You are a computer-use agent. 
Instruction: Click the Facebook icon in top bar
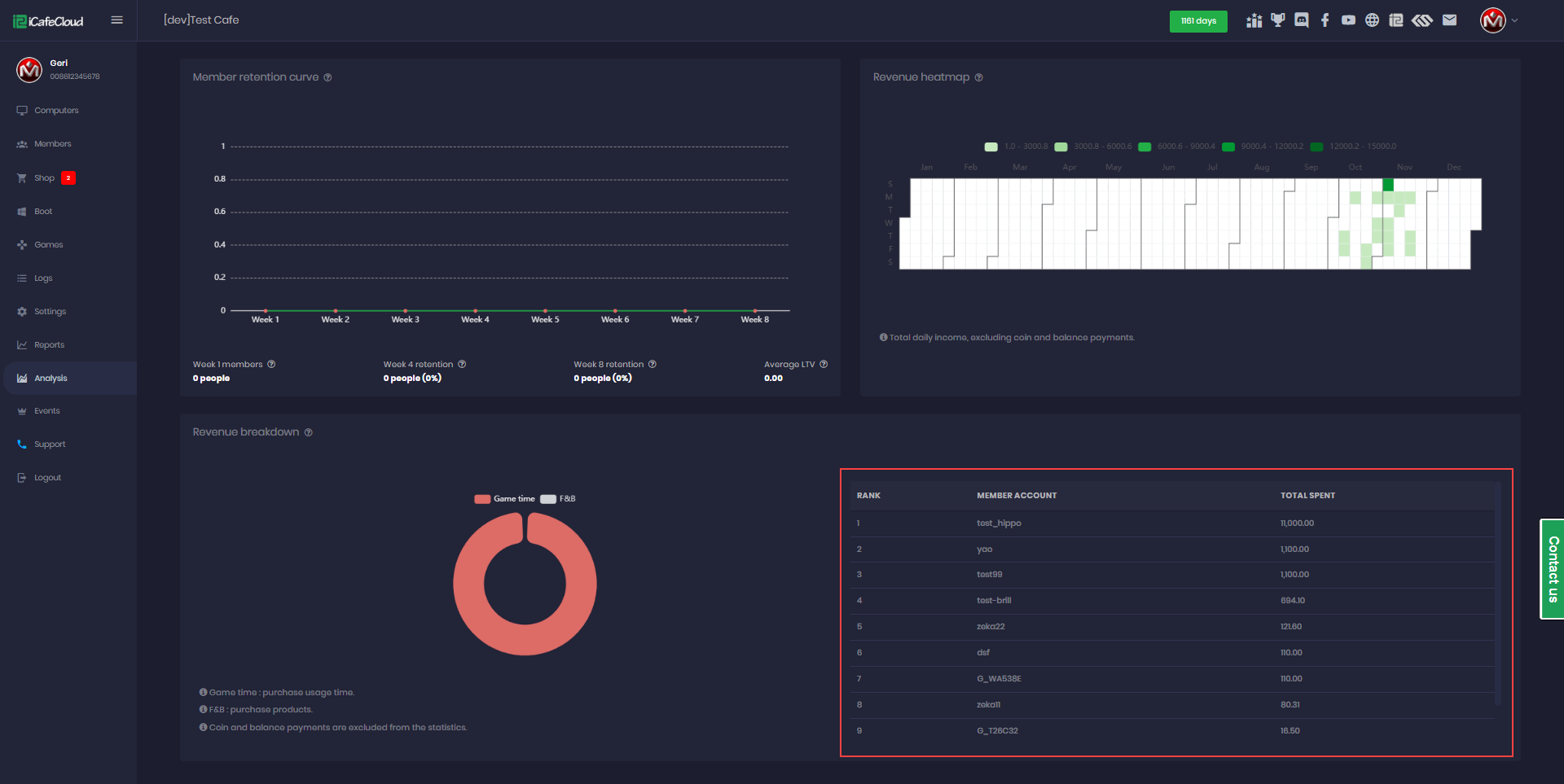click(1325, 20)
